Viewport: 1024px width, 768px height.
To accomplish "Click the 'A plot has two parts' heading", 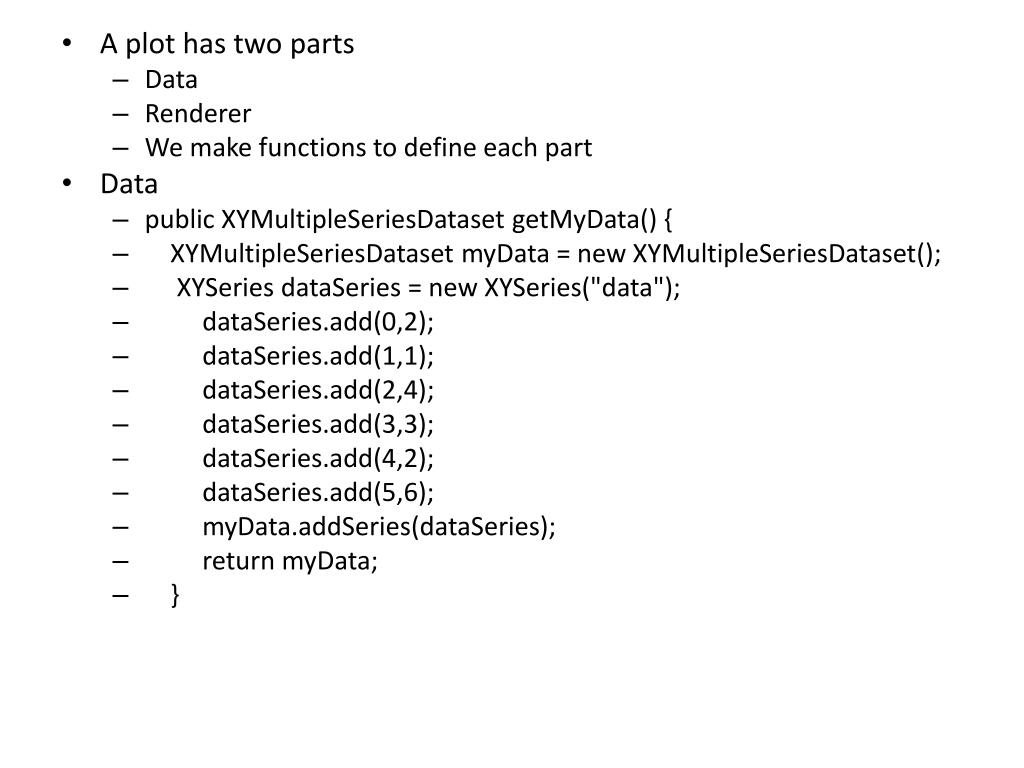I will pyautogui.click(x=227, y=44).
